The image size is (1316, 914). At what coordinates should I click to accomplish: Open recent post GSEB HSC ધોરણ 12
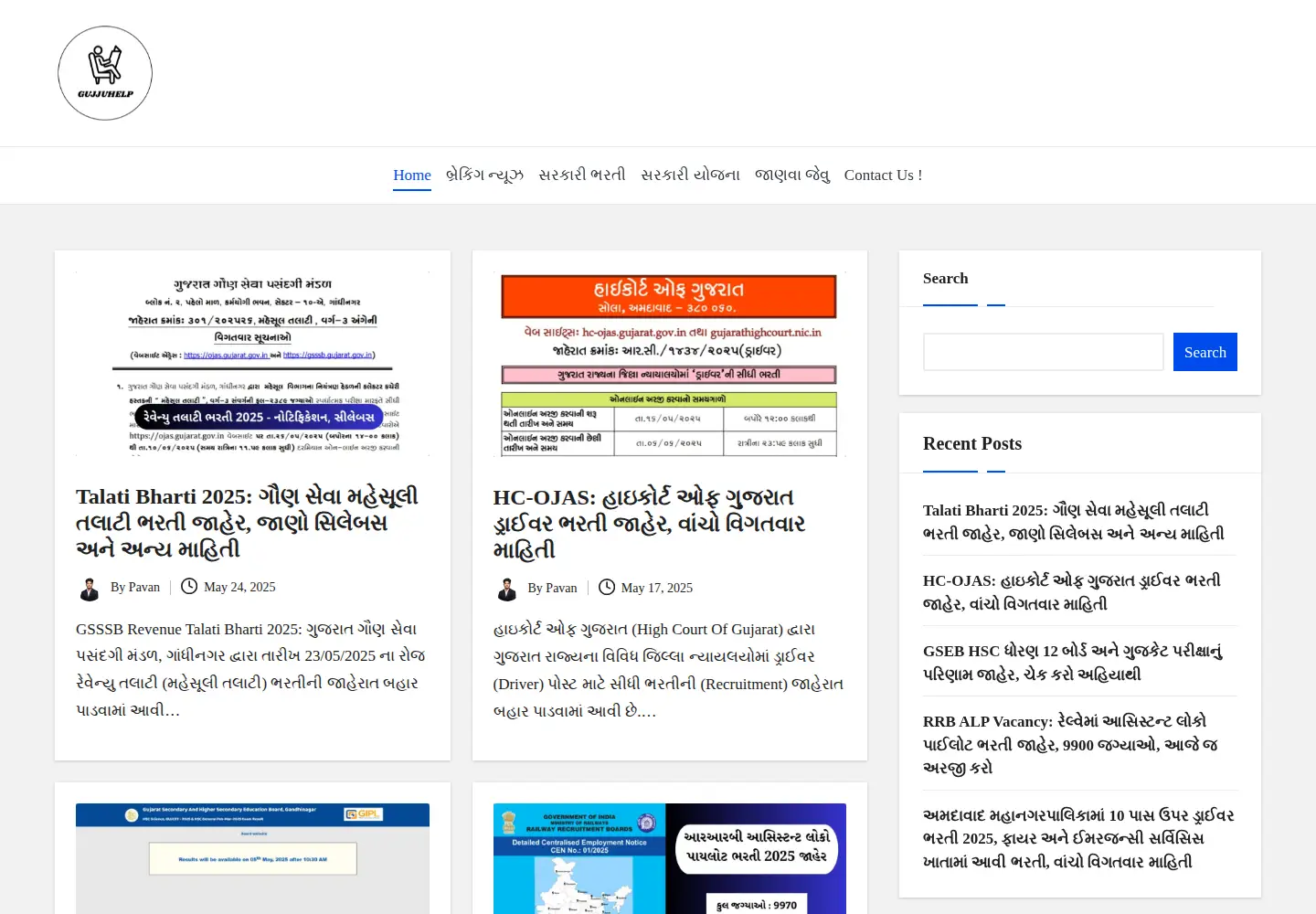point(1073,663)
